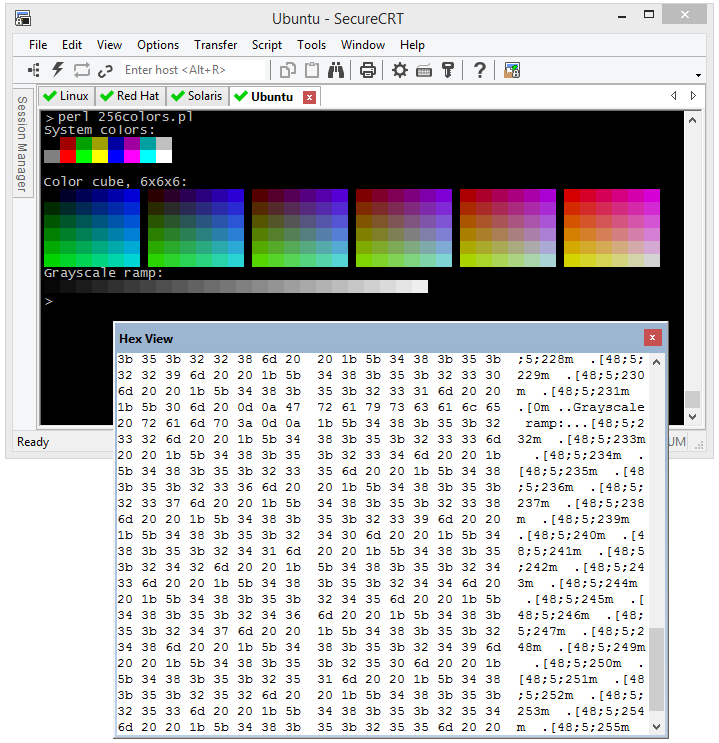
Task: Click the Reconnect arrows icon
Action: 82,70
